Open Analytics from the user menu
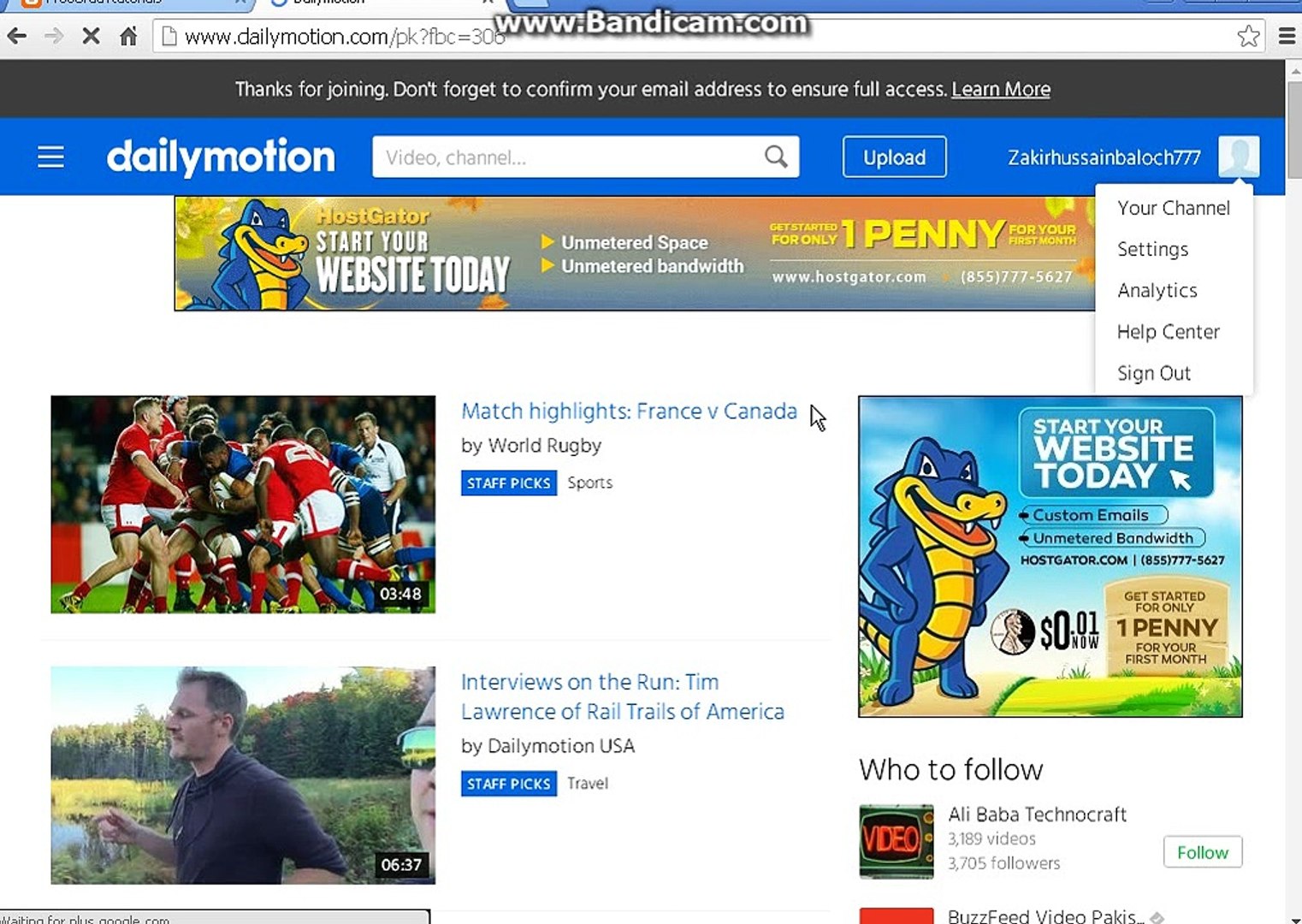Image resolution: width=1302 pixels, height=924 pixels. (x=1157, y=290)
